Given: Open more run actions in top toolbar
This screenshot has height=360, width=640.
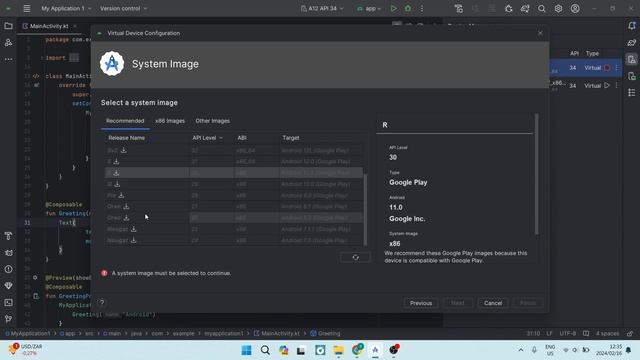Looking at the screenshot, I should 422,8.
